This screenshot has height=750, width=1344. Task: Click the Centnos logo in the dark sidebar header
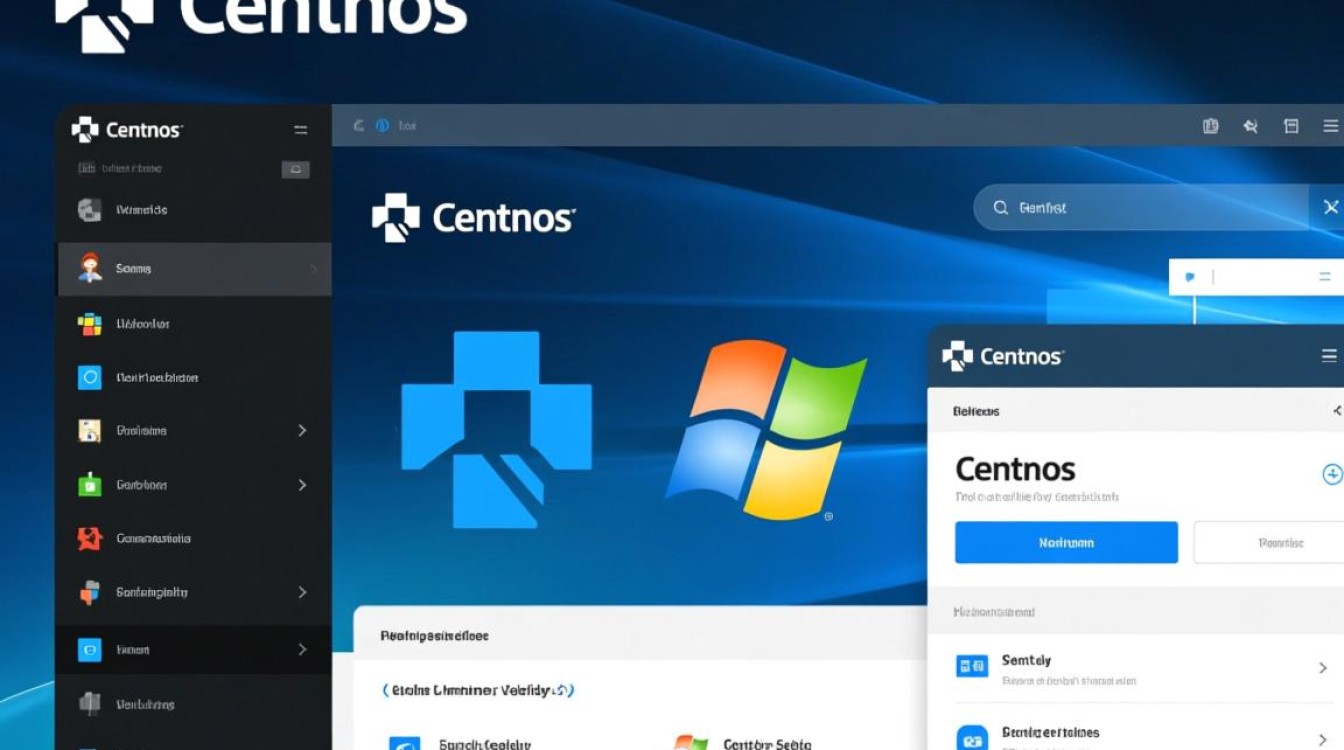tap(127, 130)
